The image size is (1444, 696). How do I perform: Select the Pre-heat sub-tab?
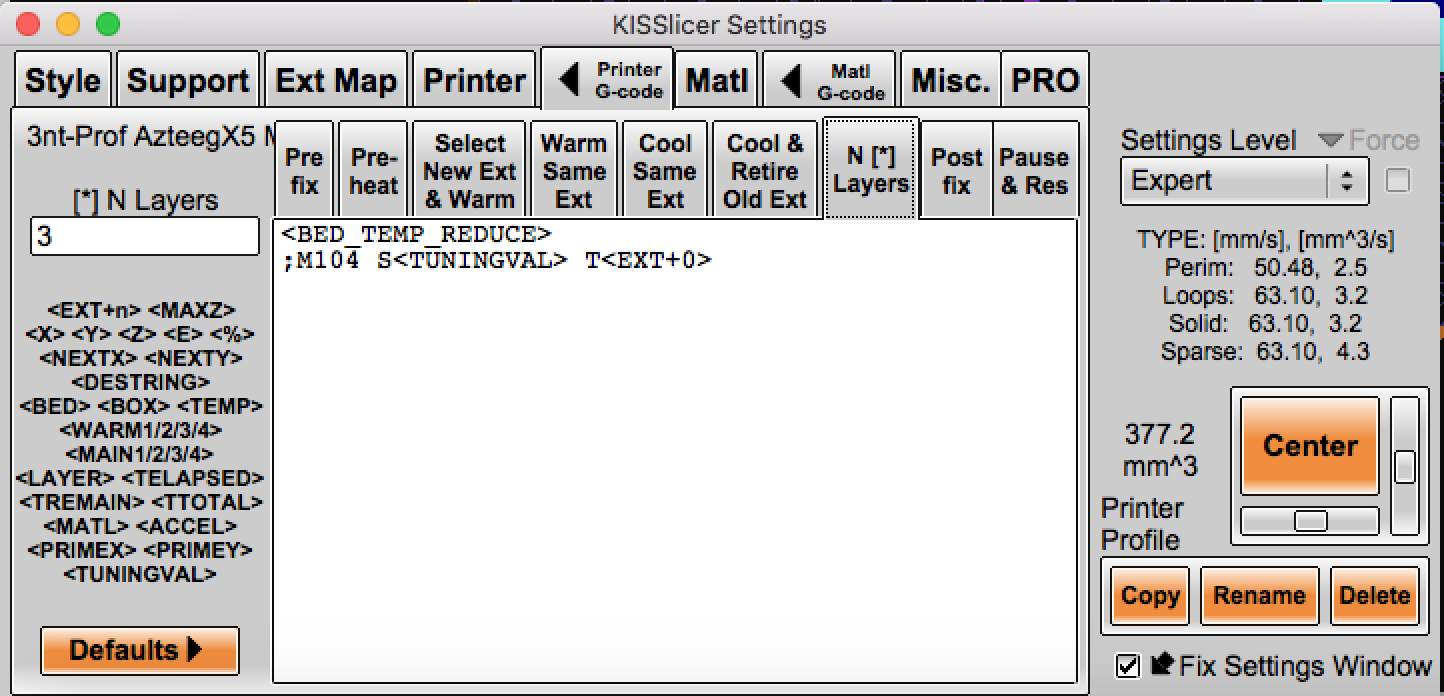tap(374, 170)
